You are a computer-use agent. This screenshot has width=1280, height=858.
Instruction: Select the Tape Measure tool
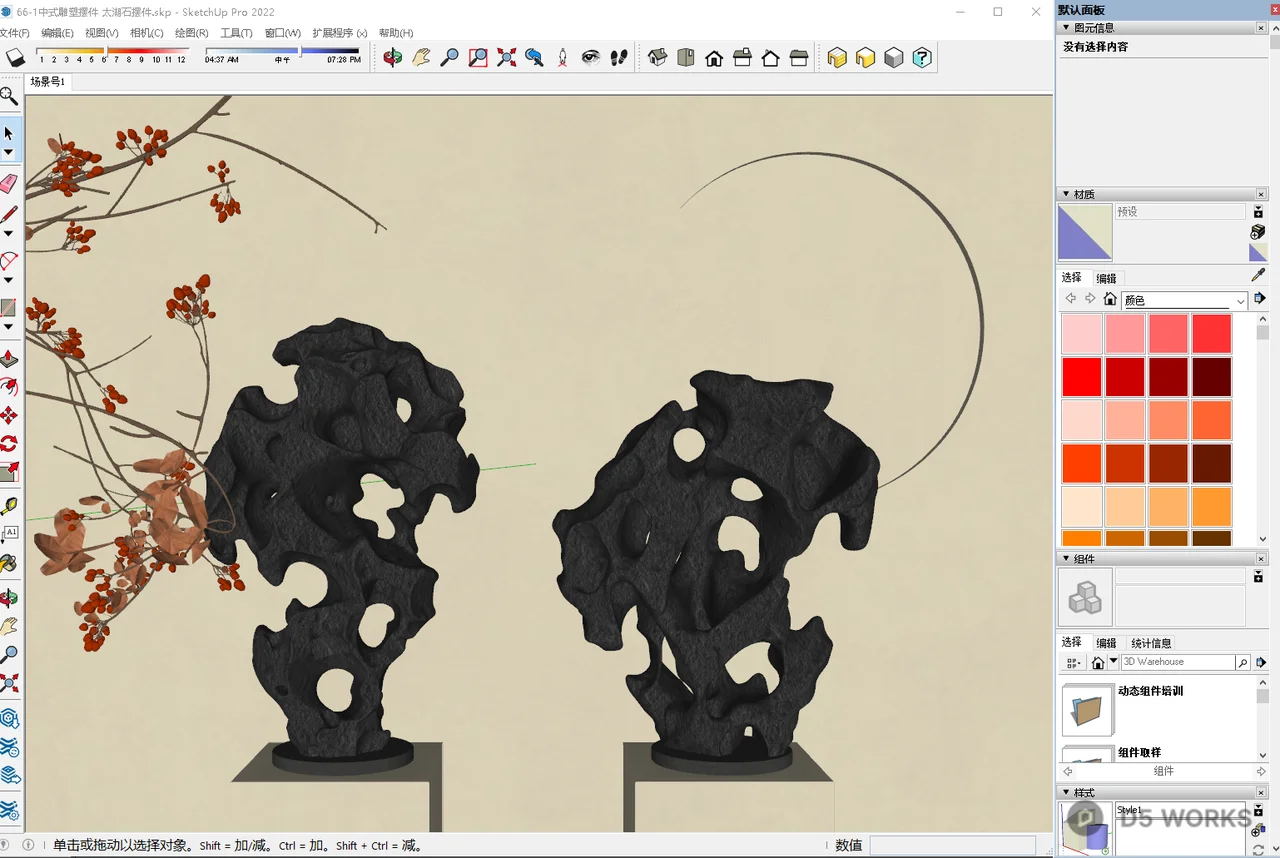point(9,507)
